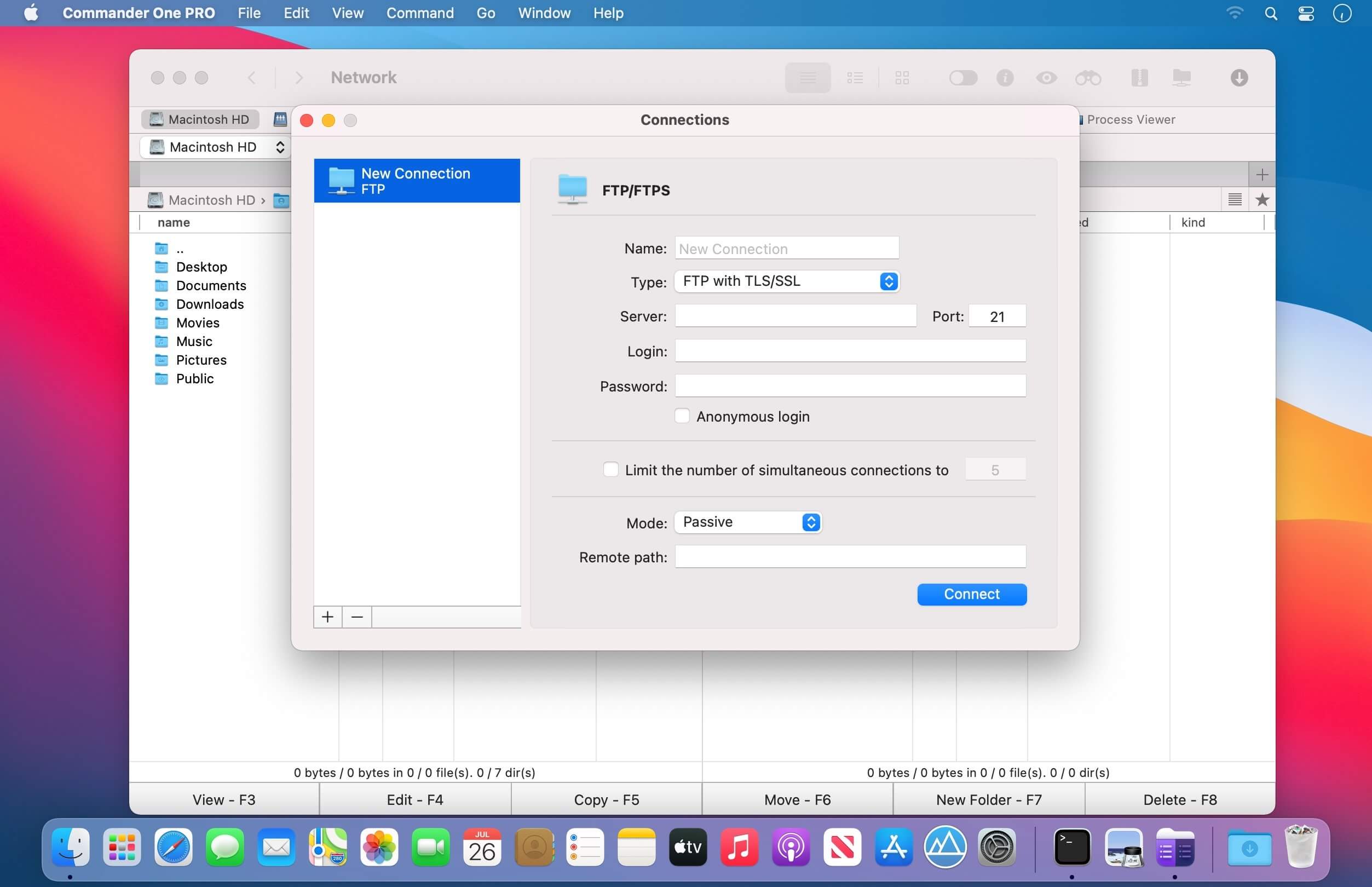Click the Login input field
1372x887 pixels.
850,351
